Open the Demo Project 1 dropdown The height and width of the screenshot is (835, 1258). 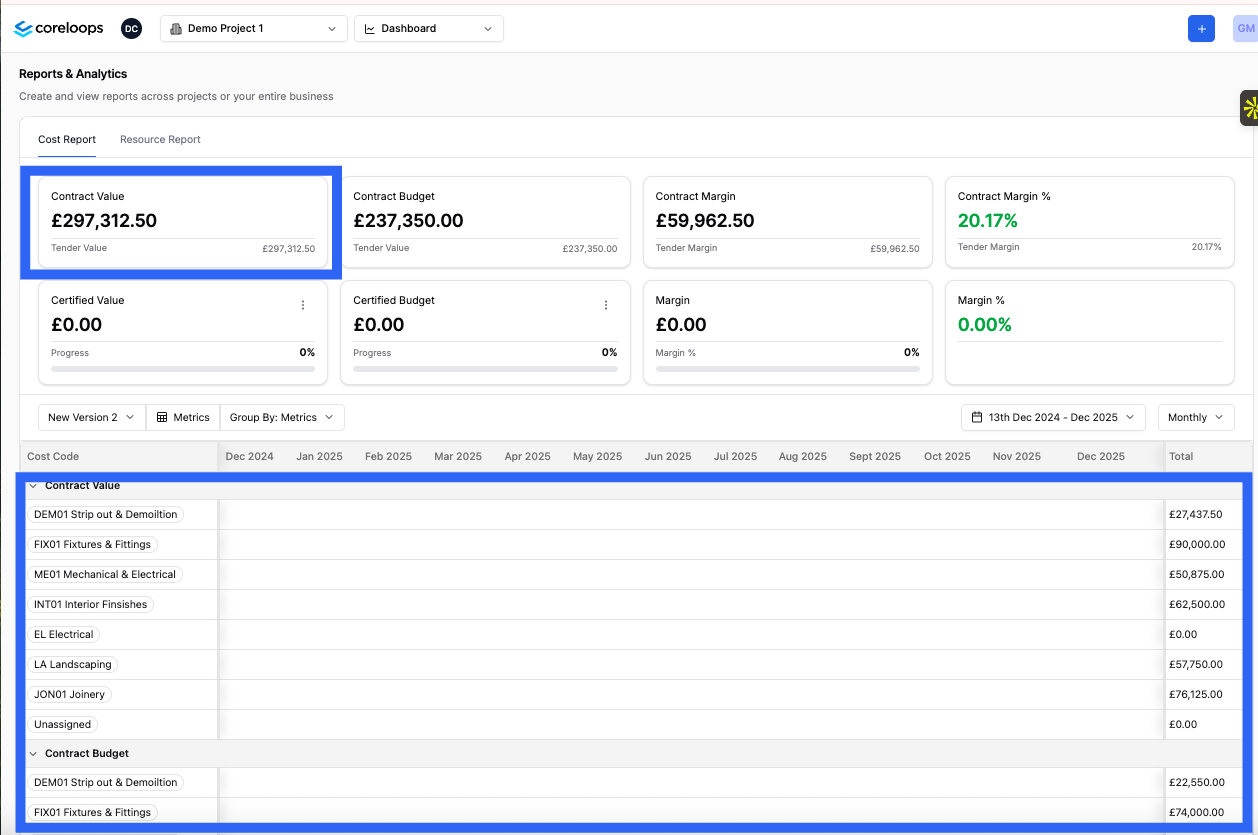[x=254, y=29]
